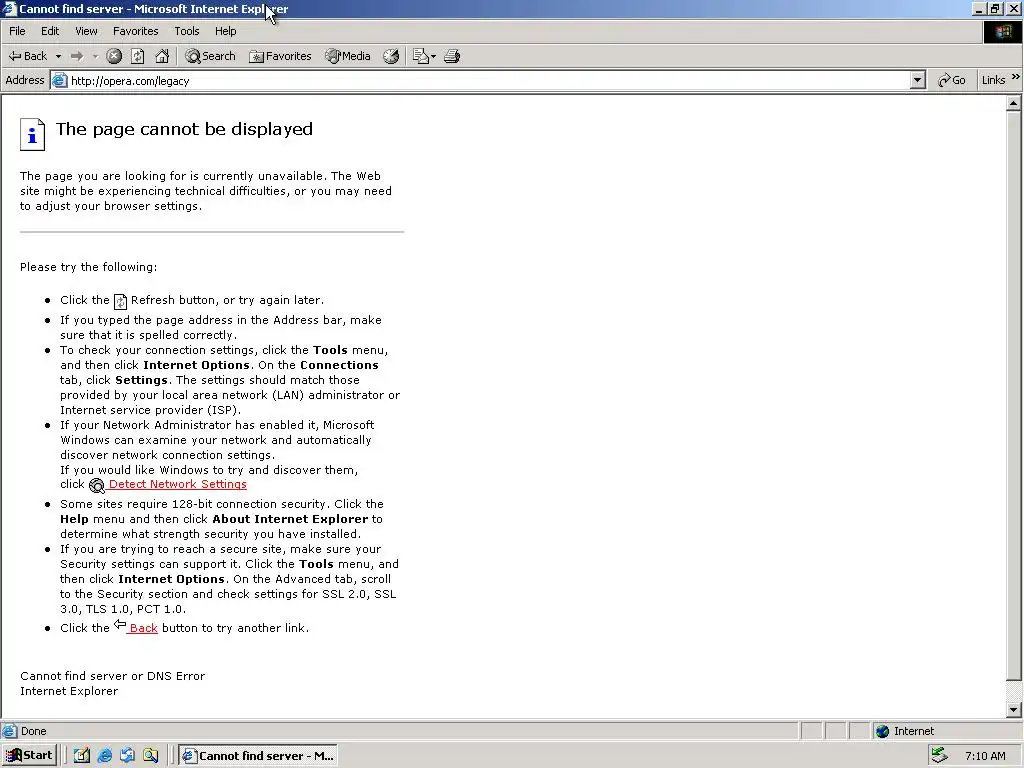Image resolution: width=1024 pixels, height=768 pixels.
Task: Click the text 'Please try the following:'
Action: tap(88, 267)
